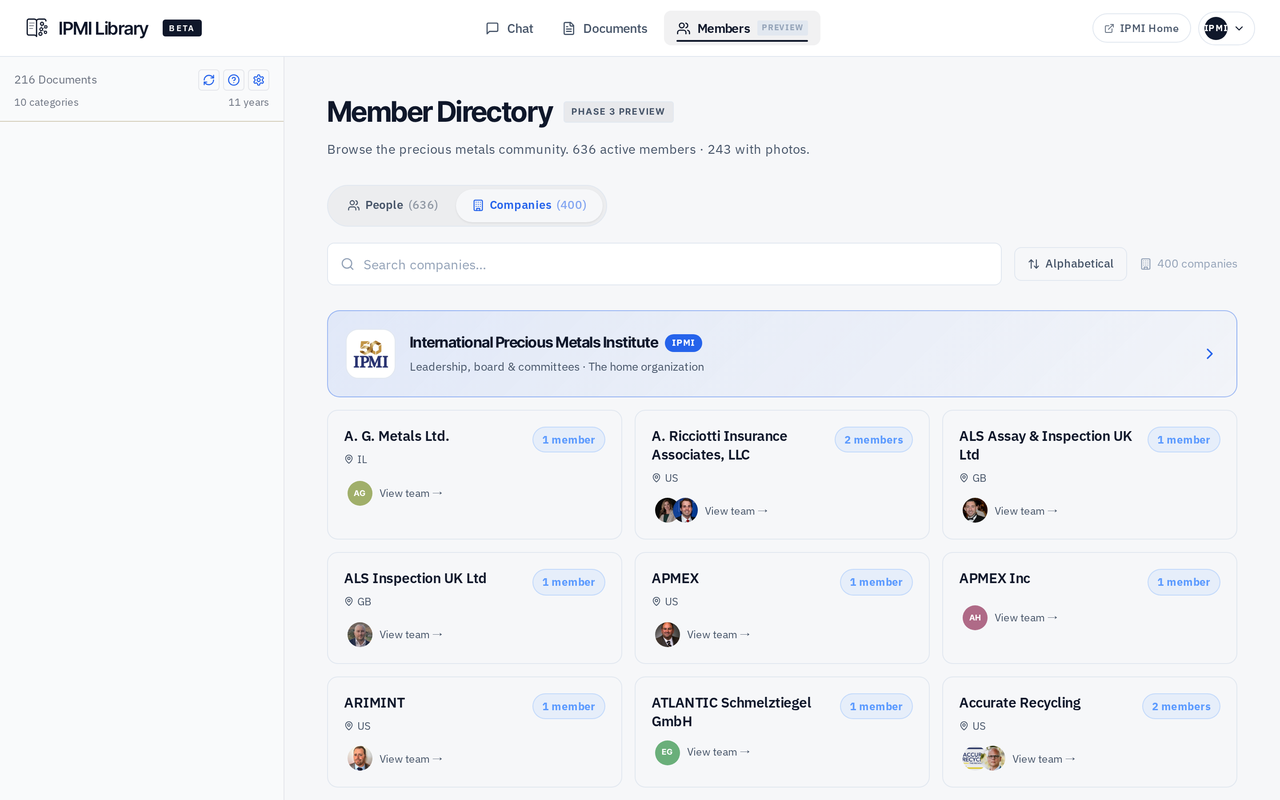The width and height of the screenshot is (1280, 800).
Task: Open the Documents tab
Action: click(605, 28)
